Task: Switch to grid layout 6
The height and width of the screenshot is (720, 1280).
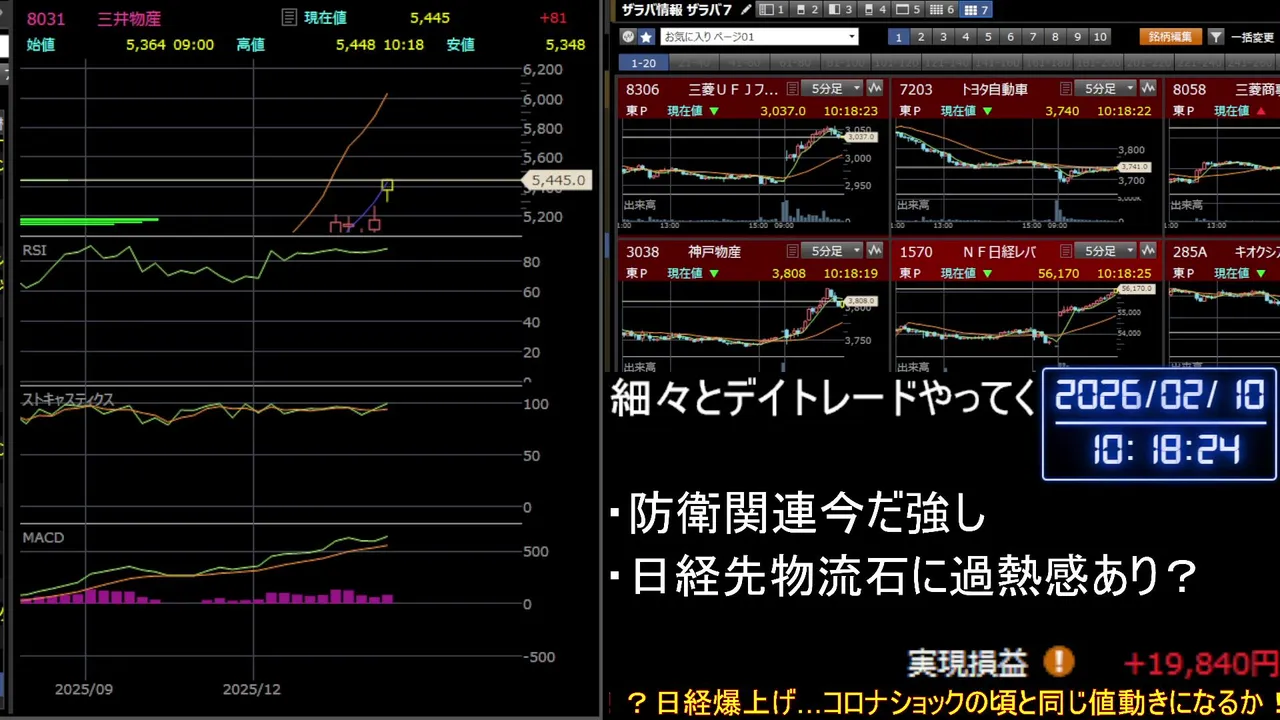Action: (x=942, y=10)
